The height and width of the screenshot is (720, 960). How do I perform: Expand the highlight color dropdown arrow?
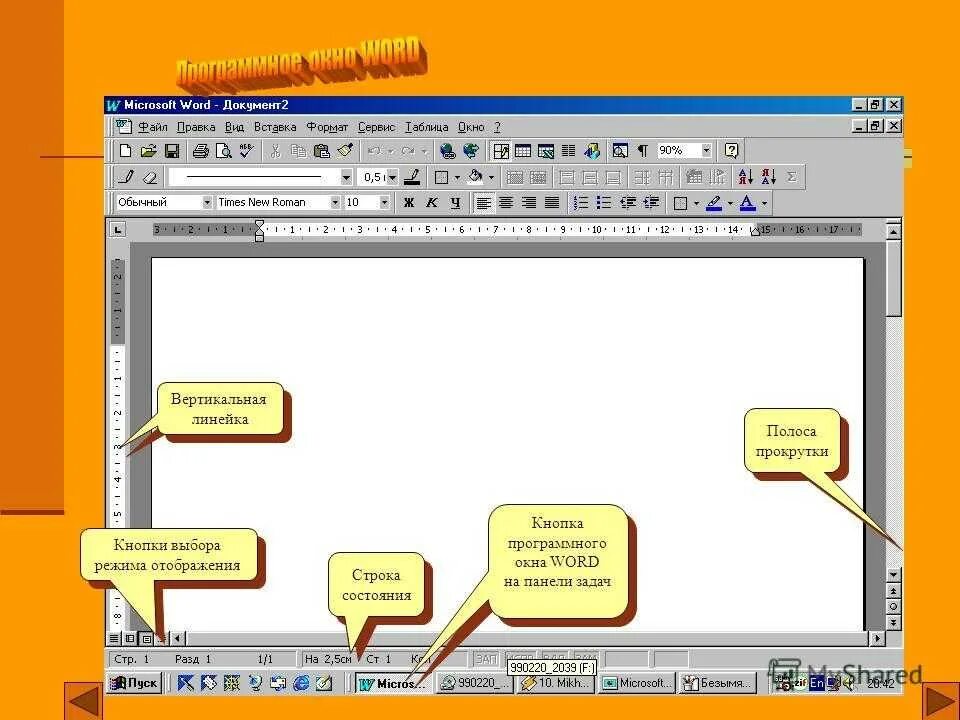(x=730, y=203)
